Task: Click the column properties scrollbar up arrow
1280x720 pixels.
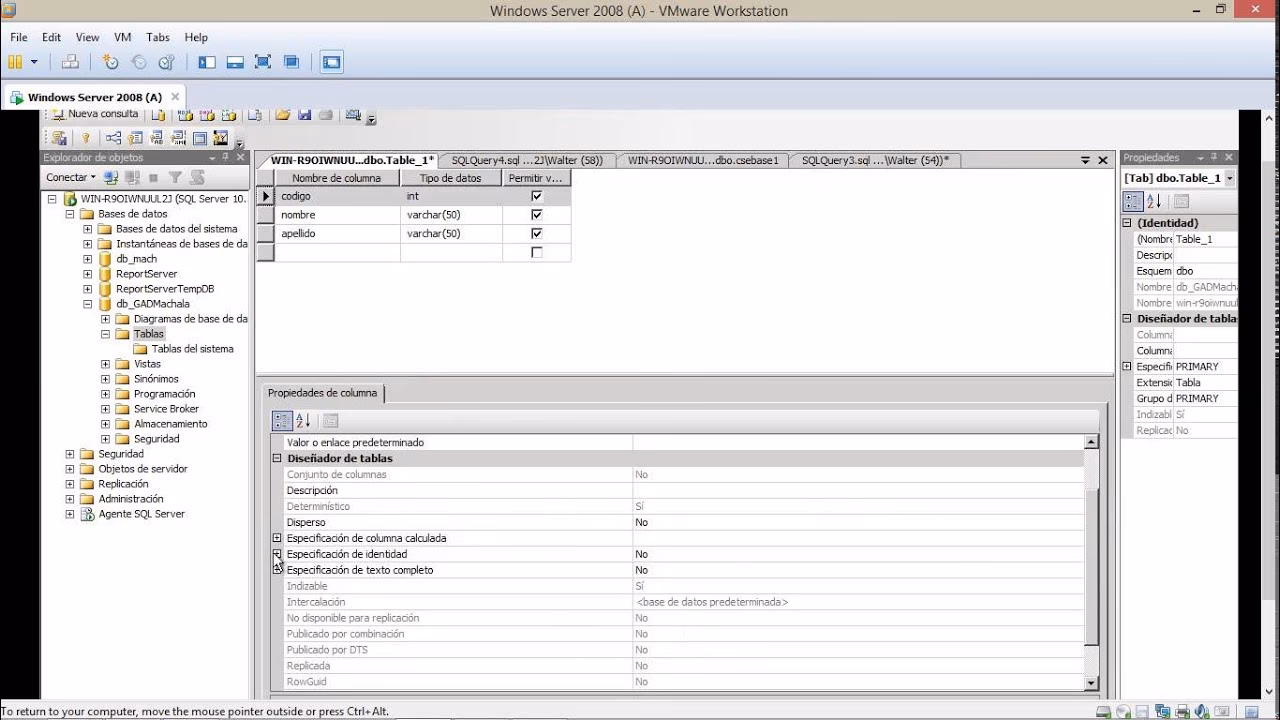Action: [1091, 442]
